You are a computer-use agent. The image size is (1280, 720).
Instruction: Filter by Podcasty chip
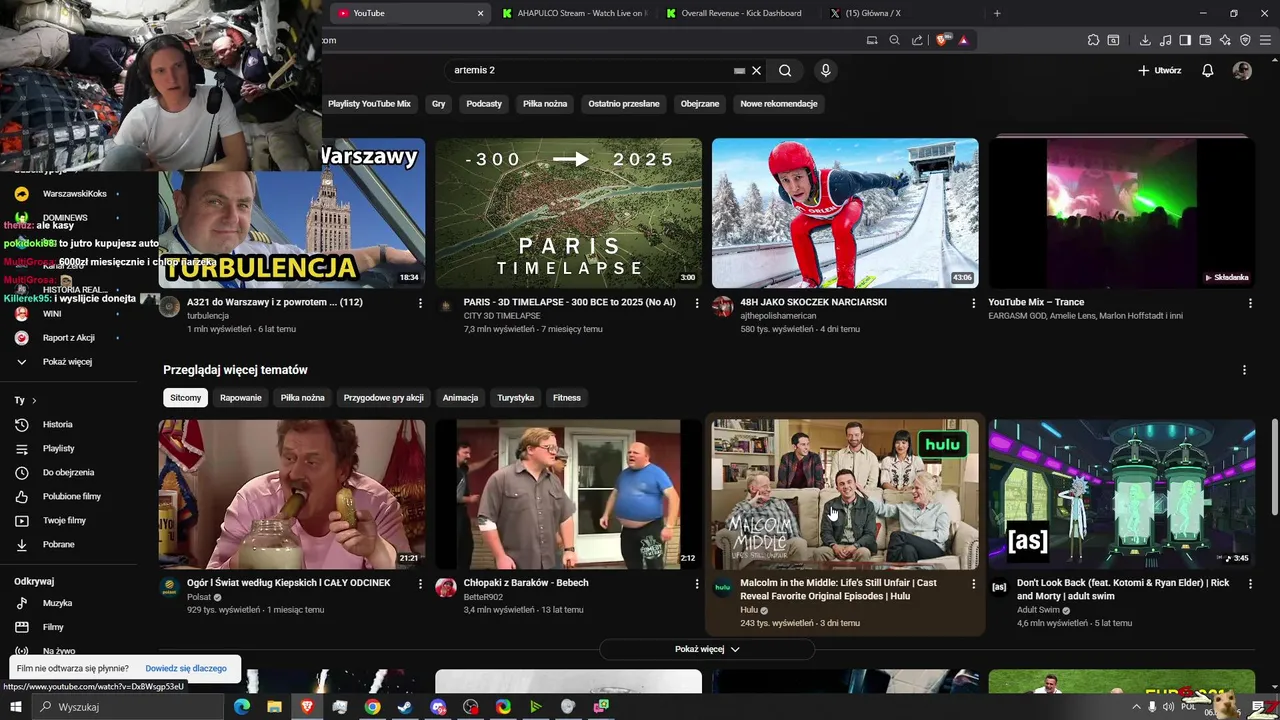(x=484, y=104)
